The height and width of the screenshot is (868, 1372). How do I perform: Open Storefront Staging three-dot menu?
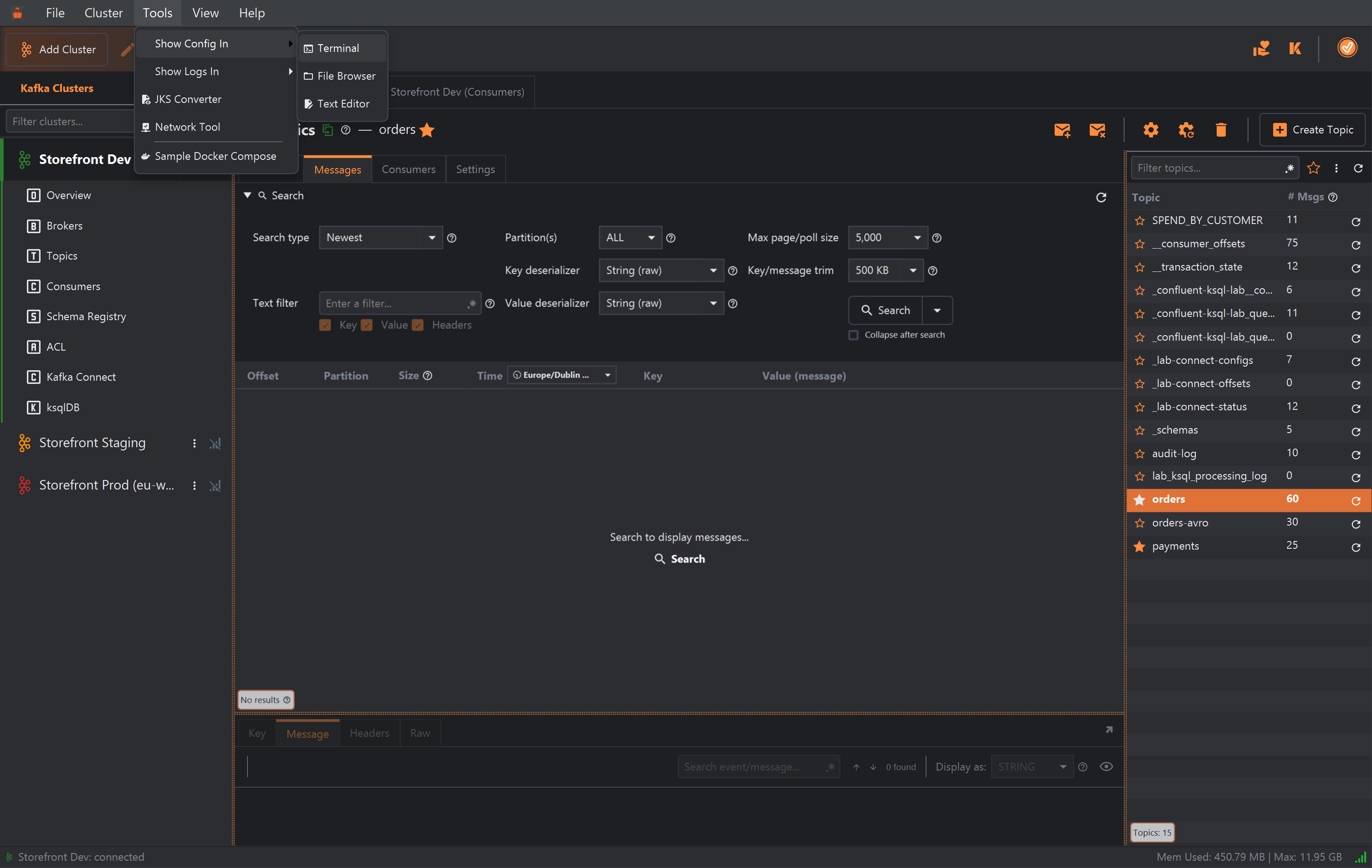coord(195,443)
